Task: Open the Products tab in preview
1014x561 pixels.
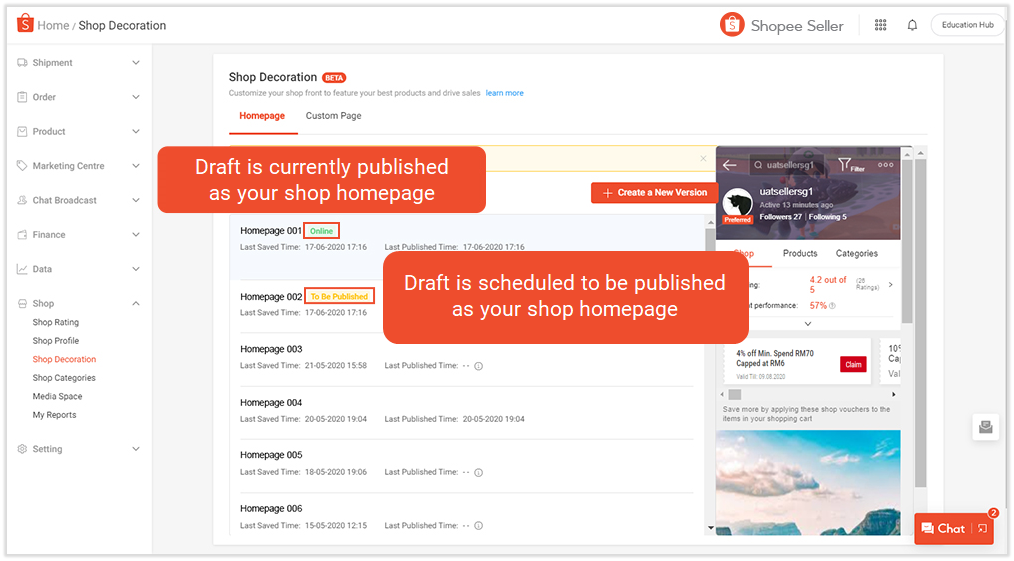Action: click(800, 253)
